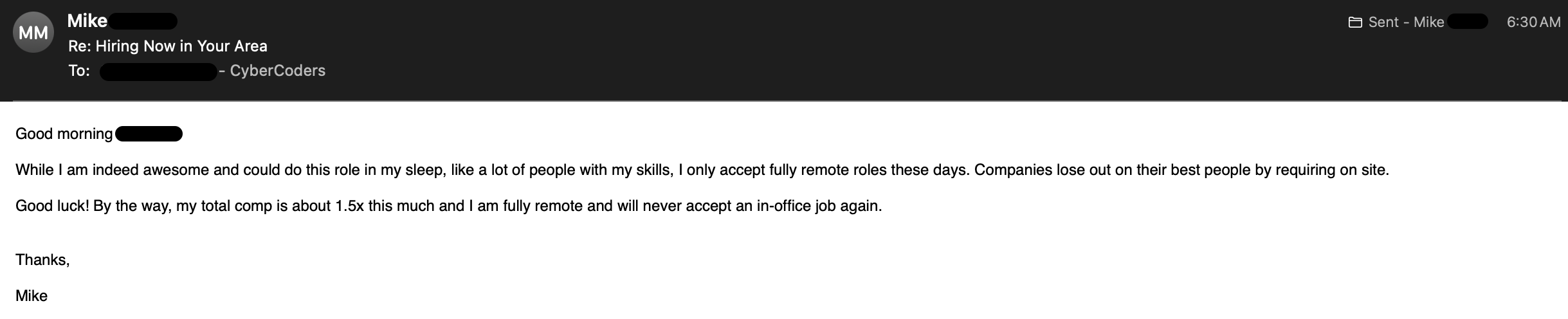Click the redacted surname beside Mike in header
Image resolution: width=1568 pixels, height=319 pixels.
tap(143, 21)
